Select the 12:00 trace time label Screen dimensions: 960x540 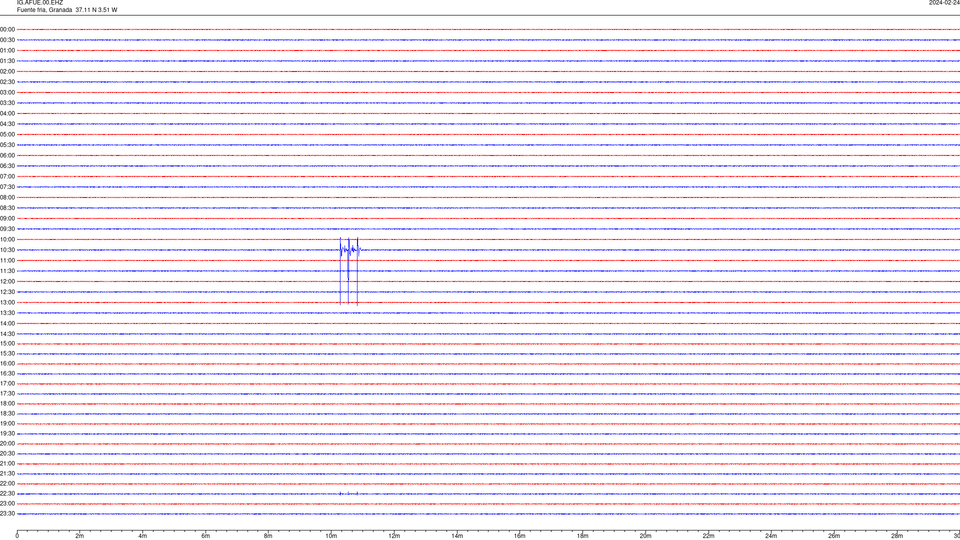click(x=7, y=282)
